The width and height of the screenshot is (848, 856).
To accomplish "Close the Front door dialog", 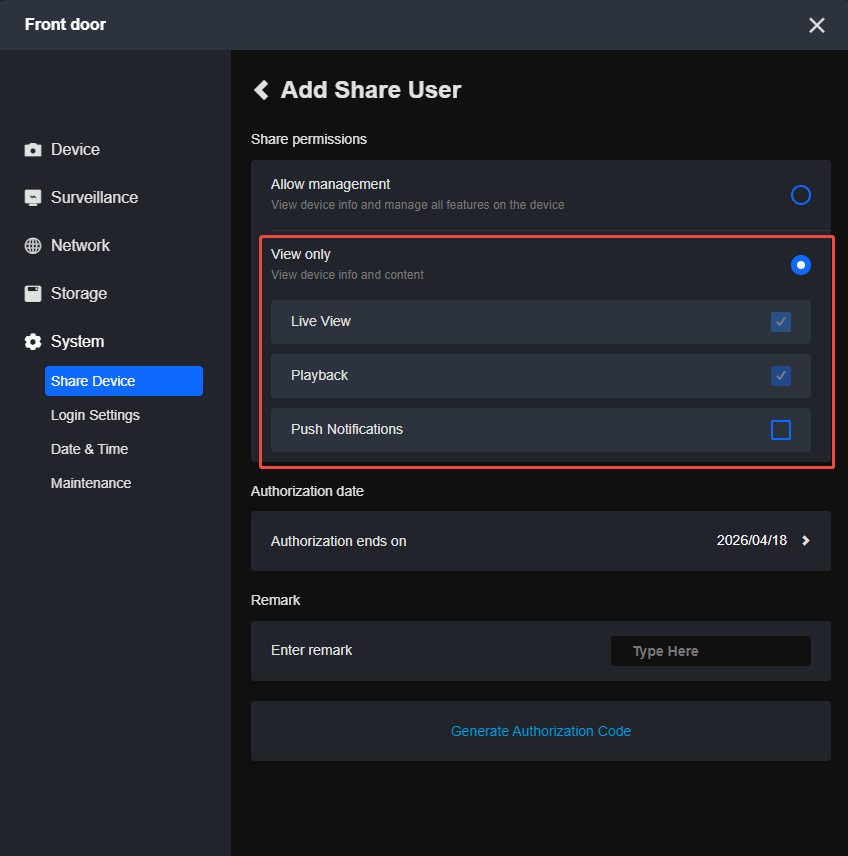I will 817,25.
